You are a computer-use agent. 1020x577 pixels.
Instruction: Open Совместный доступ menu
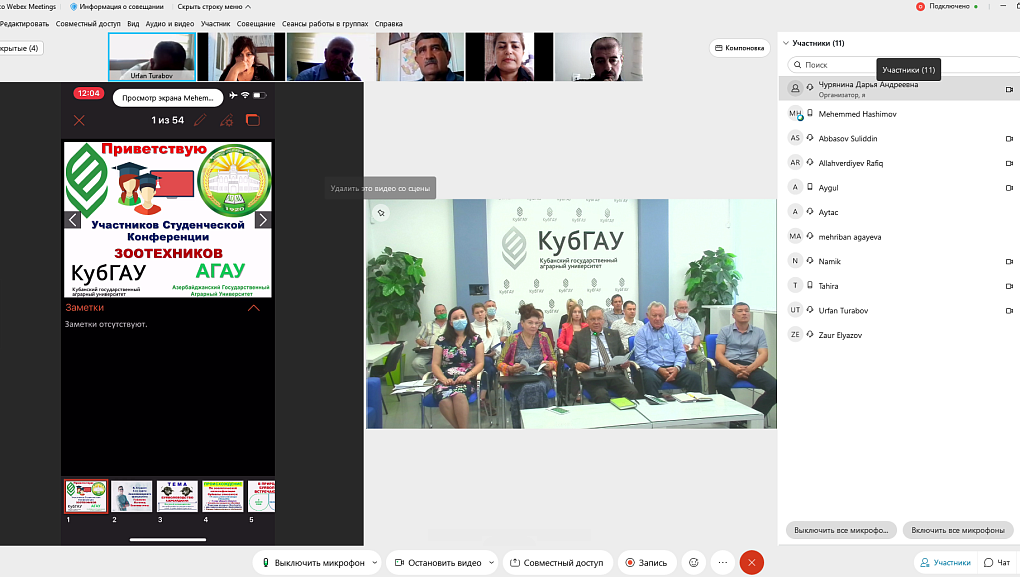(88, 23)
